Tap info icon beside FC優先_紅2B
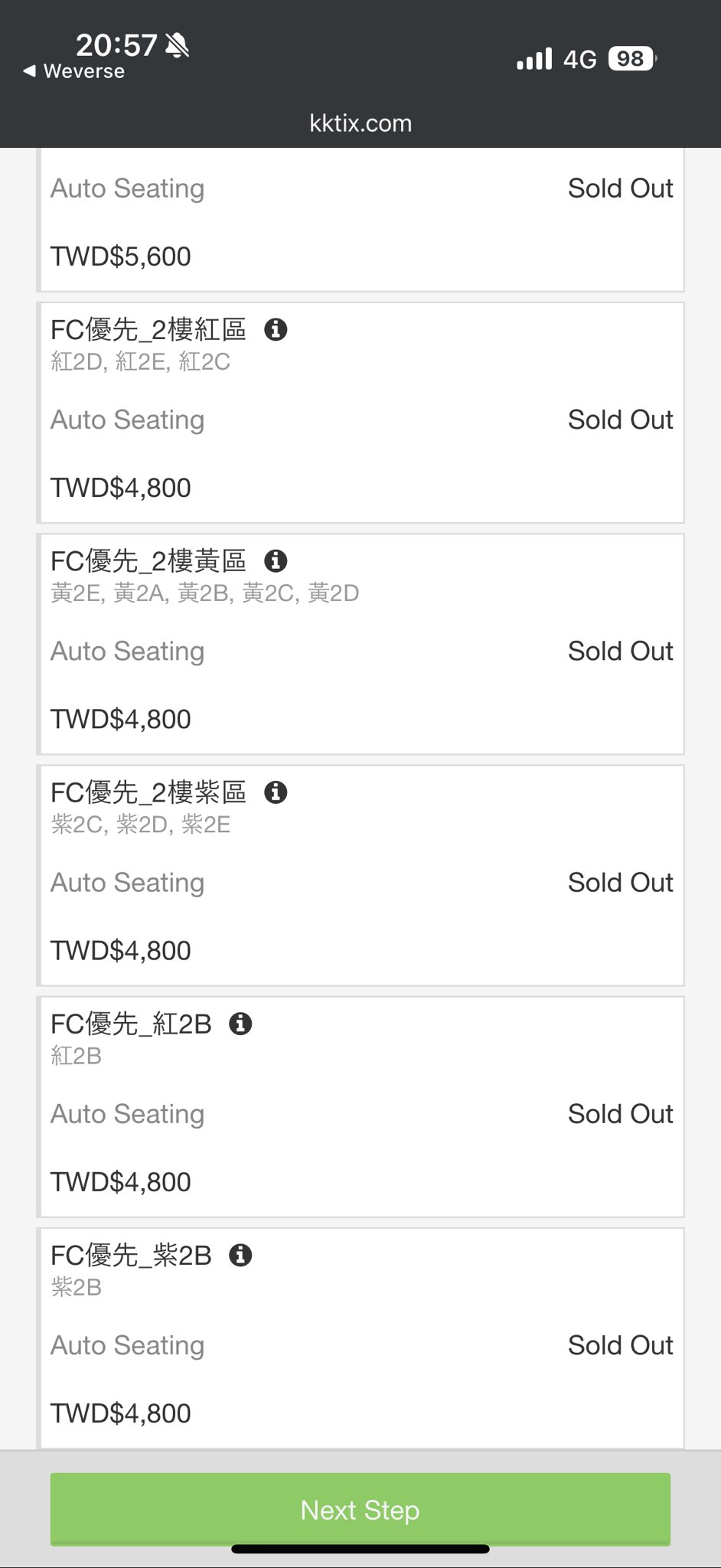Viewport: 721px width, 1568px height. click(x=240, y=1024)
